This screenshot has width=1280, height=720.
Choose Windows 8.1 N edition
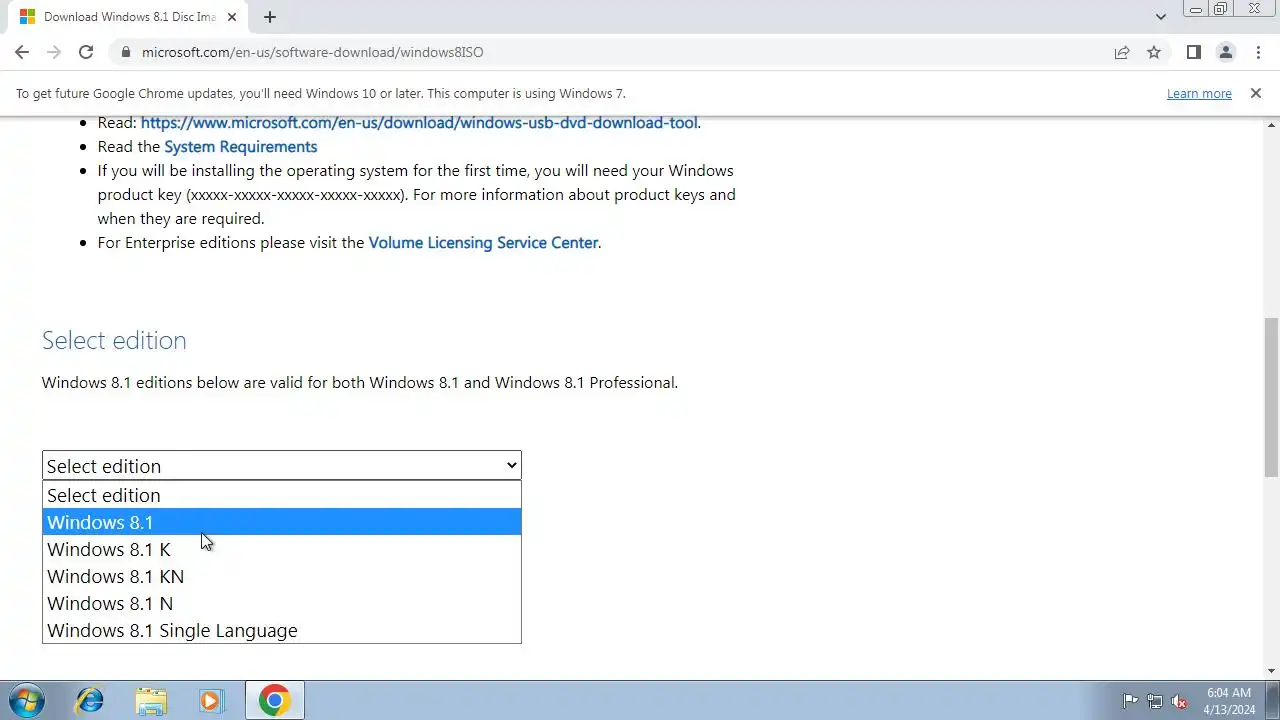point(281,603)
